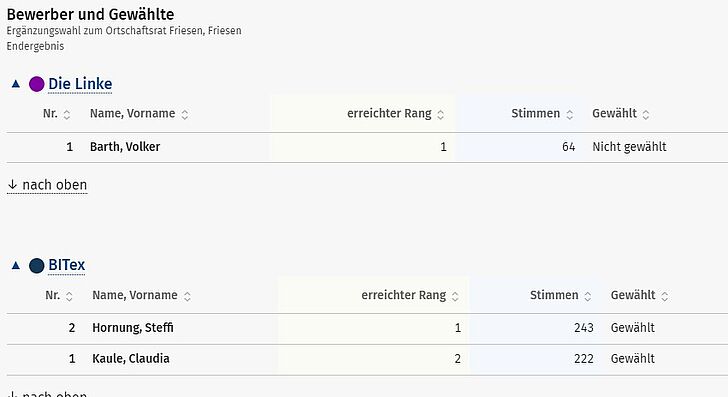This screenshot has width=728, height=397.
Task: Click the purple Die Linke party circle
Action: (37, 85)
